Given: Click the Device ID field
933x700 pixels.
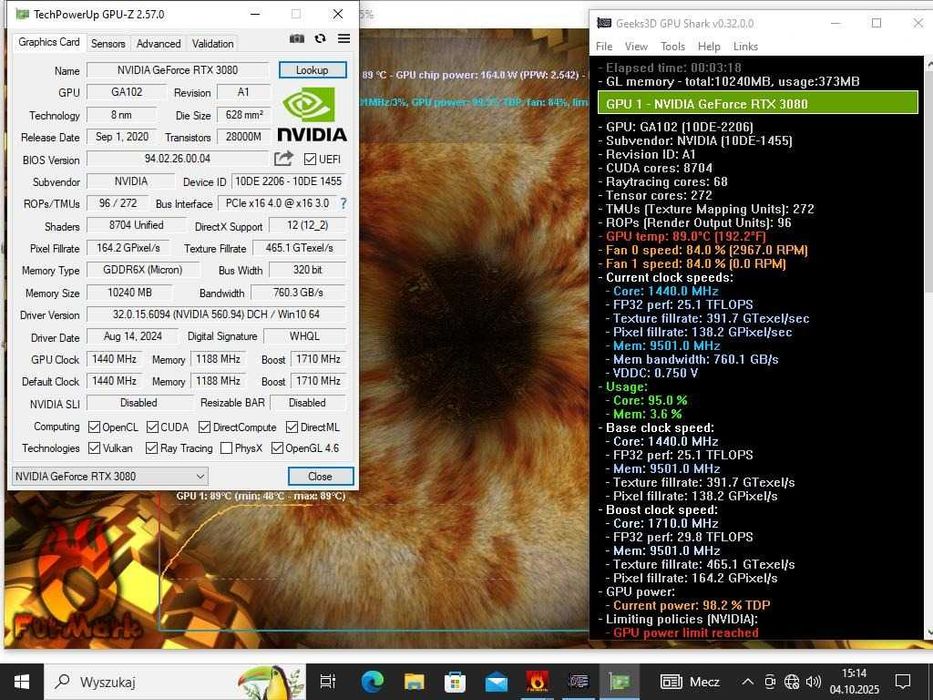Looking at the screenshot, I should point(288,181).
